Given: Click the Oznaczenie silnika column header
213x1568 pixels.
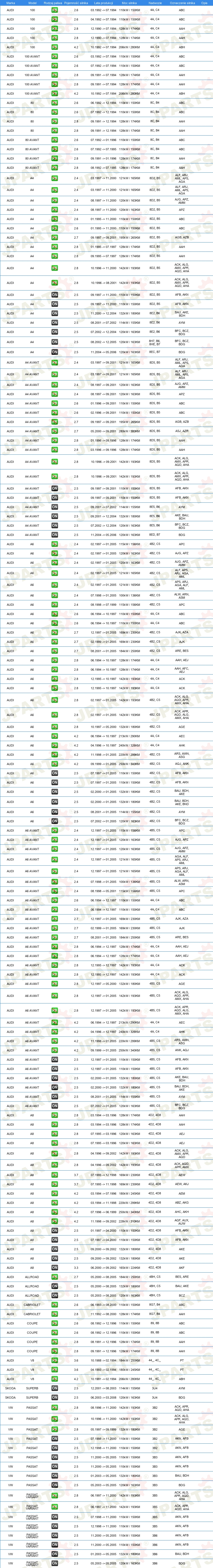Looking at the screenshot, I should [x=182, y=3].
